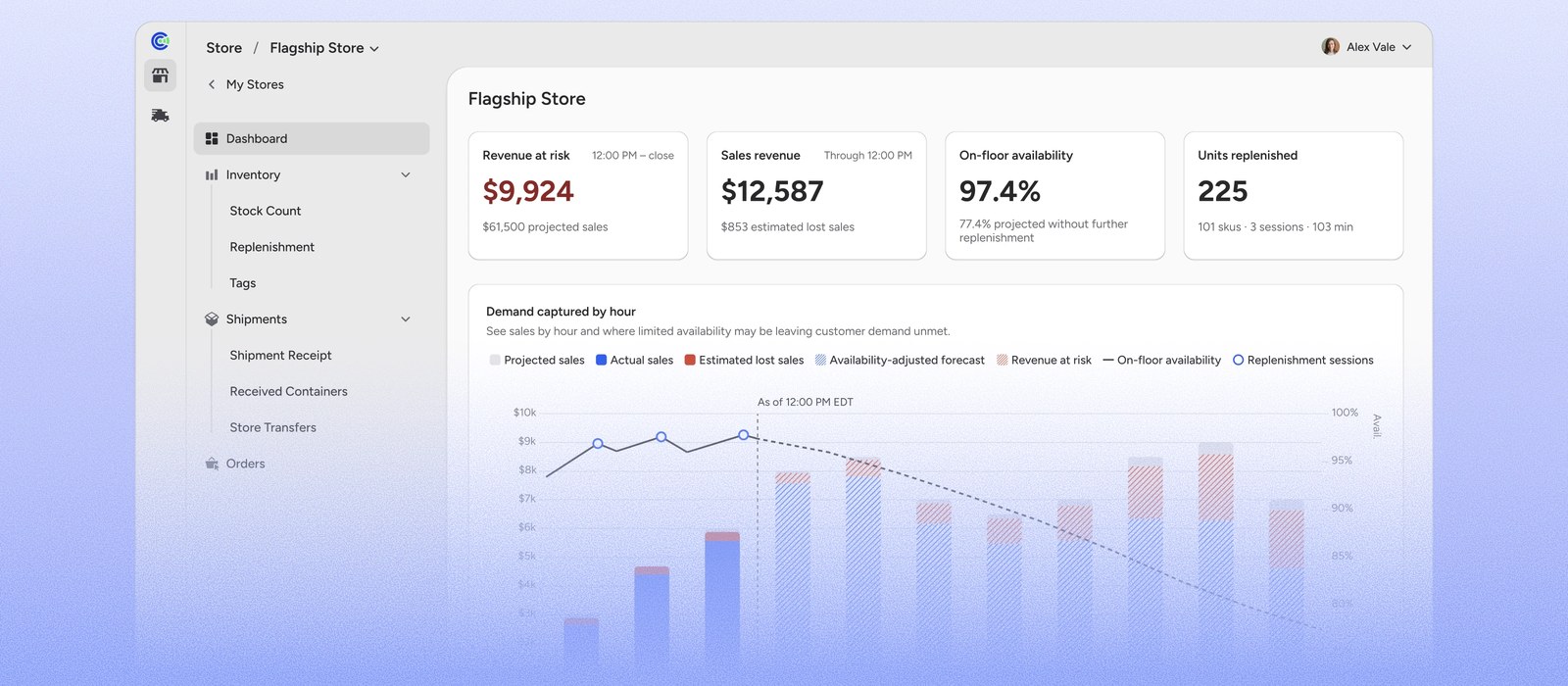This screenshot has height=686, width=1568.
Task: Click the Dashboard grid icon
Action: click(x=212, y=139)
